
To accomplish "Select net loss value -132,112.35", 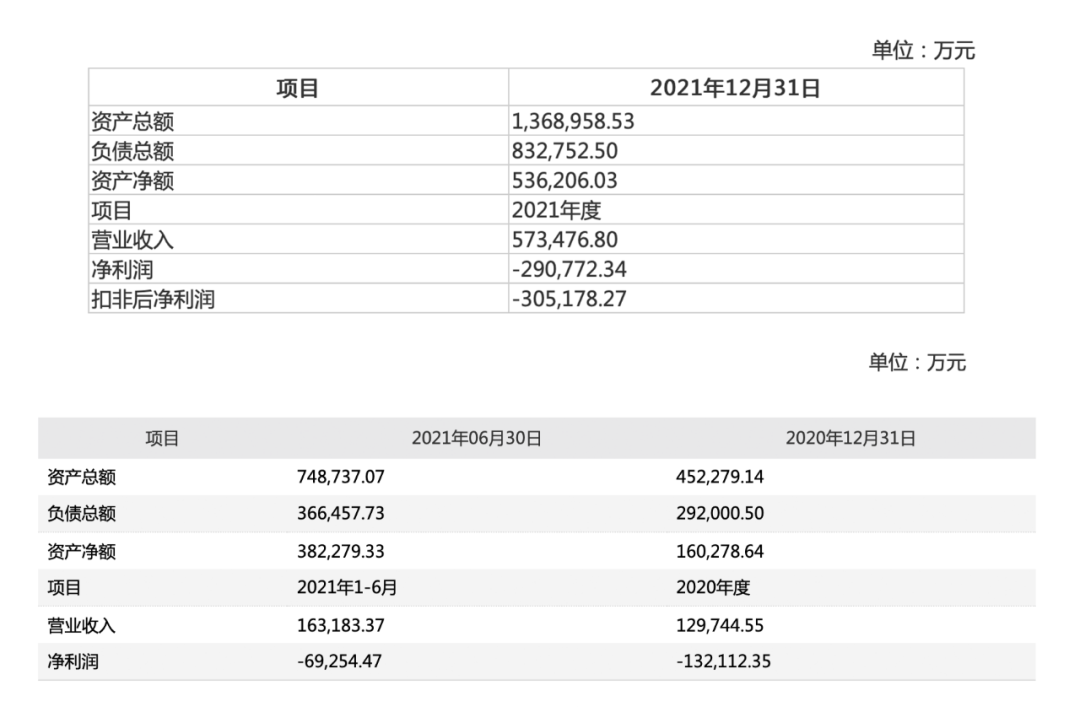I will (x=723, y=662).
